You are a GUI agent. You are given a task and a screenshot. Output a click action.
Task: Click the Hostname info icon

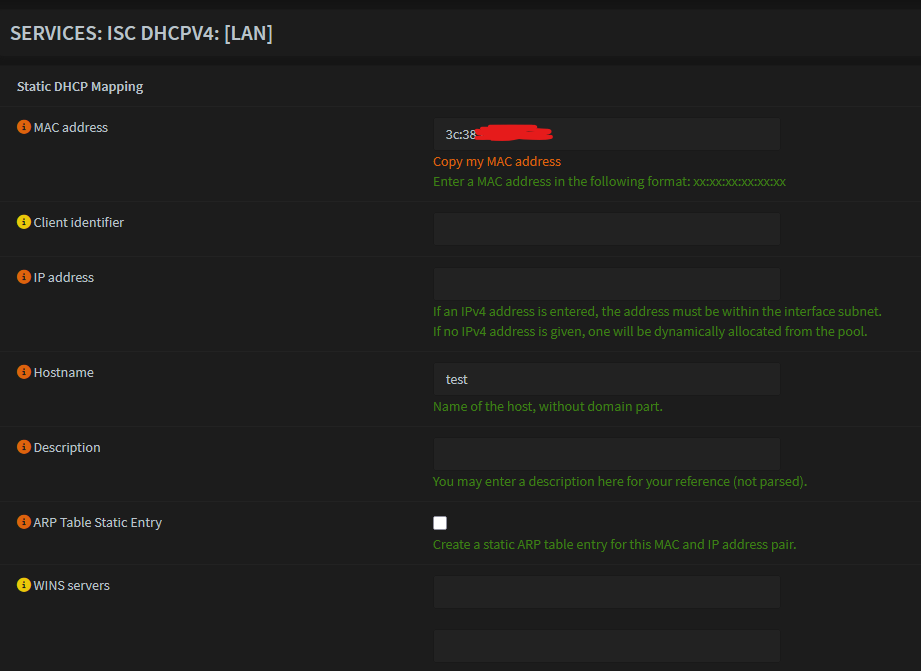tap(23, 372)
